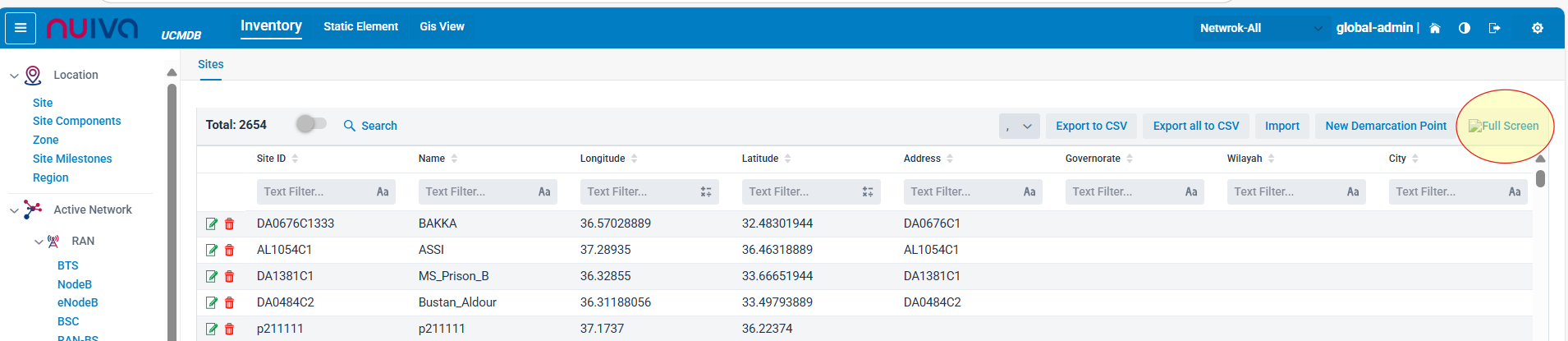Screen dimensions: 1568x341
Task: Toggle the contrast theme icon
Action: 1465,28
